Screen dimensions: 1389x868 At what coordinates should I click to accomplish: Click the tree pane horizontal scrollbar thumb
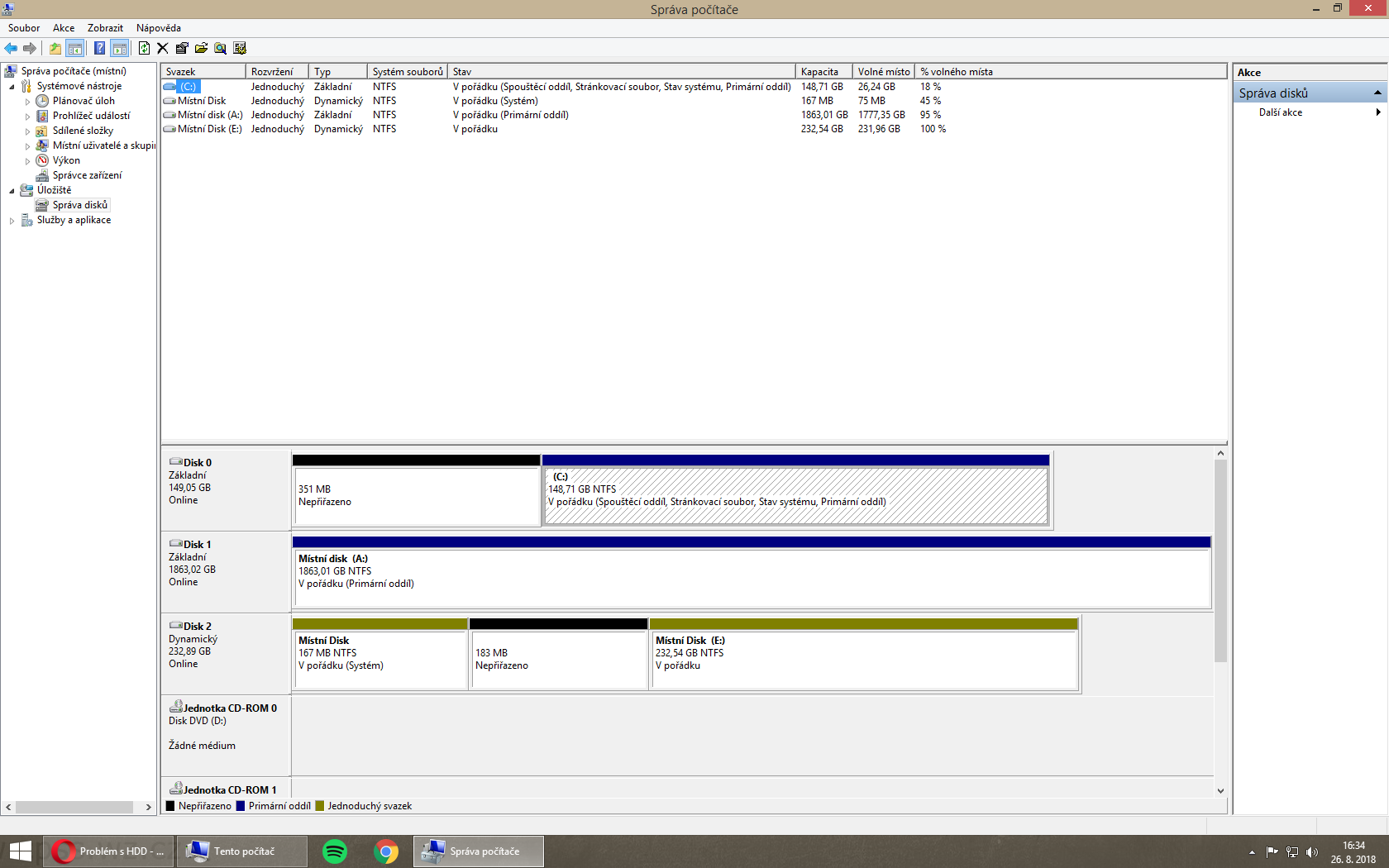click(74, 807)
